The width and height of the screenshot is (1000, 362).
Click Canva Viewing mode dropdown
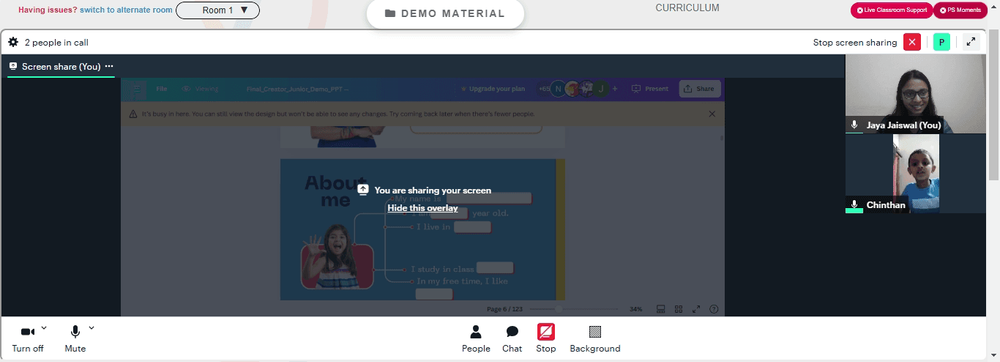[200, 89]
